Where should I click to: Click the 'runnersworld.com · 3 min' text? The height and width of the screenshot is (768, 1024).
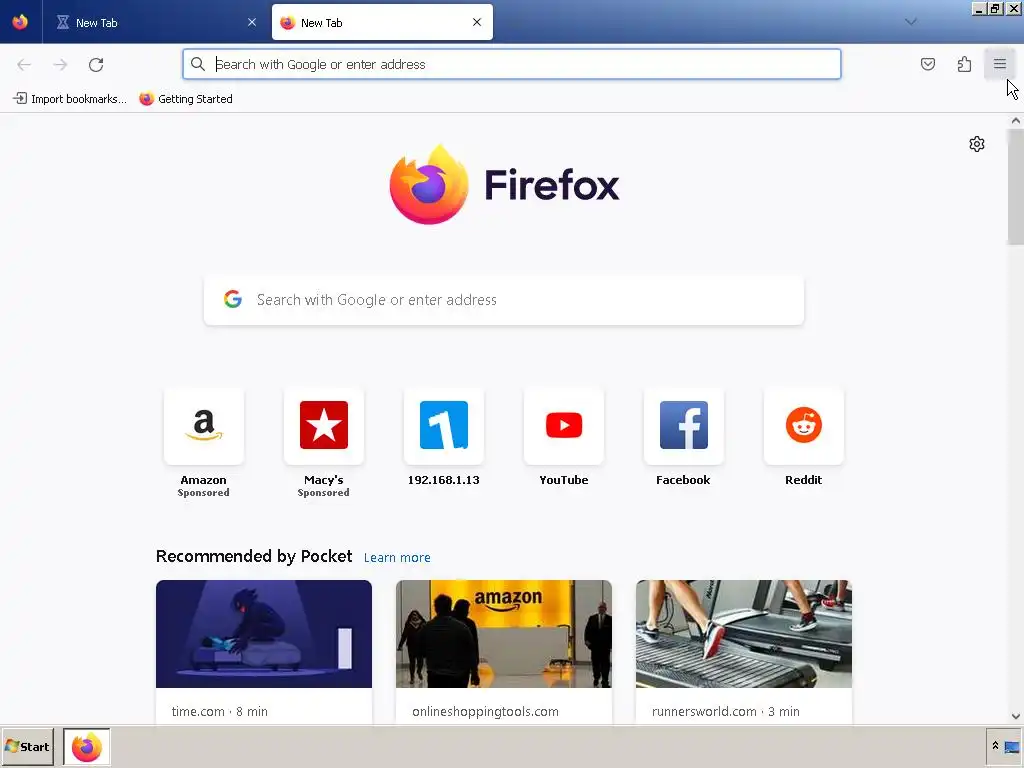[726, 712]
